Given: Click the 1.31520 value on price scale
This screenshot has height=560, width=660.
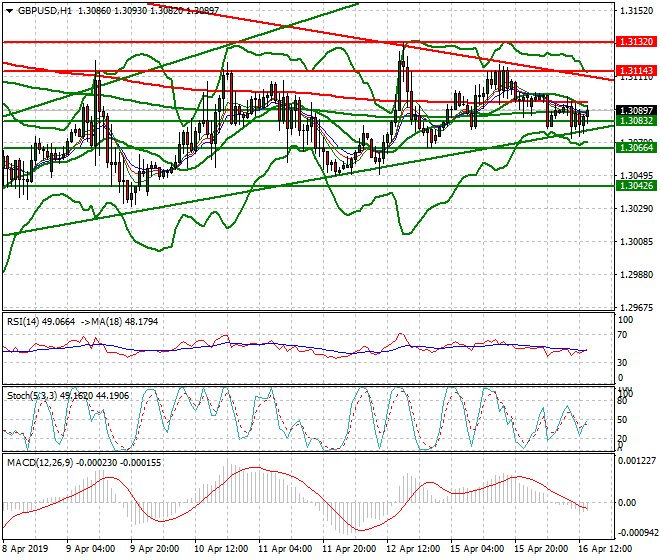Looking at the screenshot, I should 635,12.
